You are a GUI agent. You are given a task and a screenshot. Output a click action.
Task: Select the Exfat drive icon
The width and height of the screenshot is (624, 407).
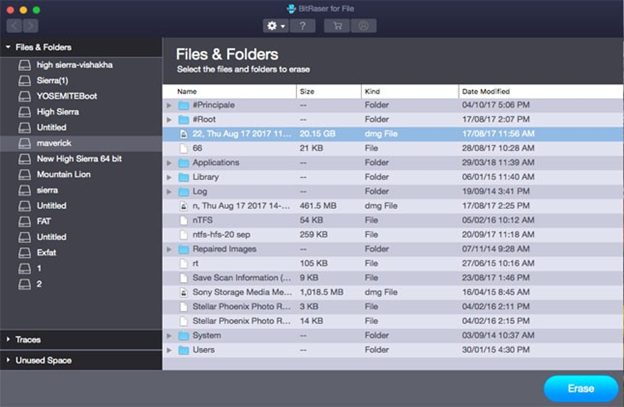pos(24,253)
